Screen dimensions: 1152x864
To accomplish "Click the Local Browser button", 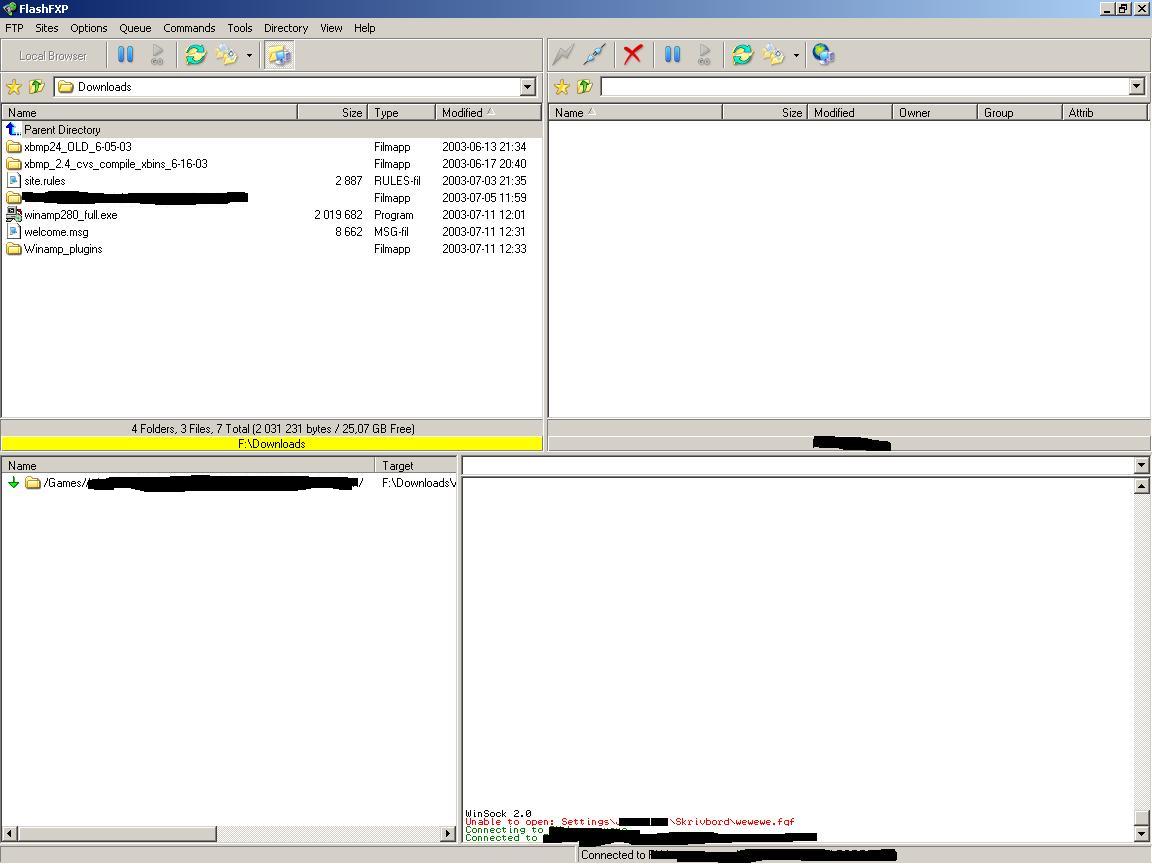I will 52,56.
